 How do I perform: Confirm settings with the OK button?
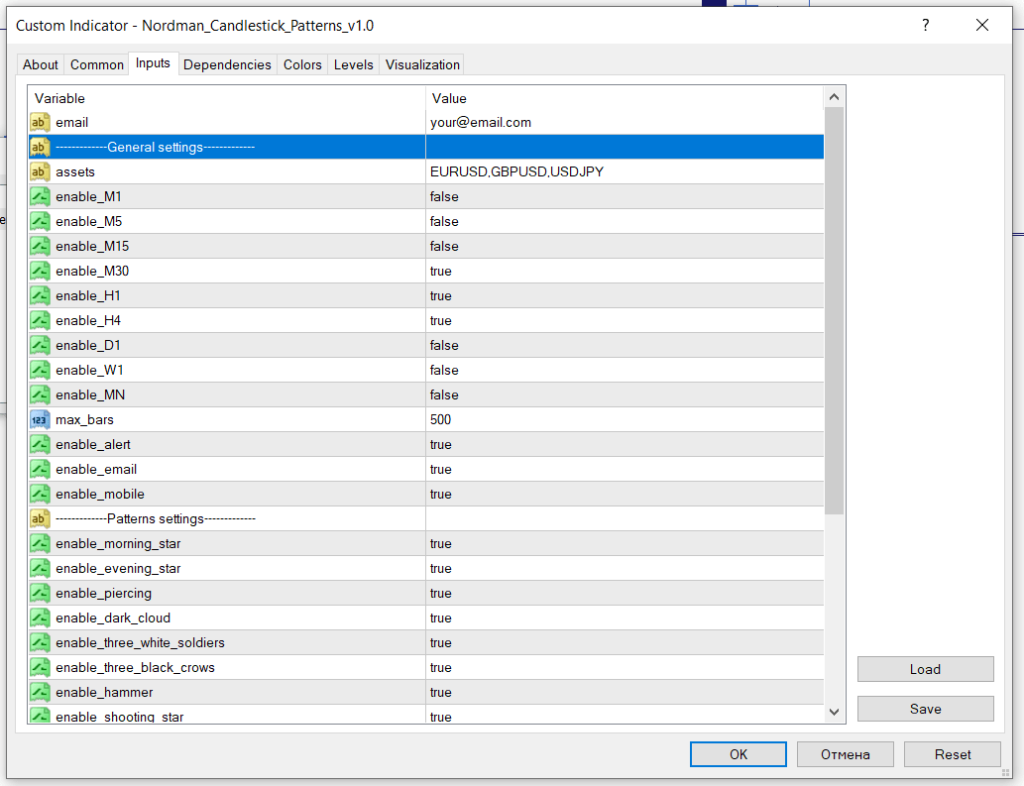[738, 754]
